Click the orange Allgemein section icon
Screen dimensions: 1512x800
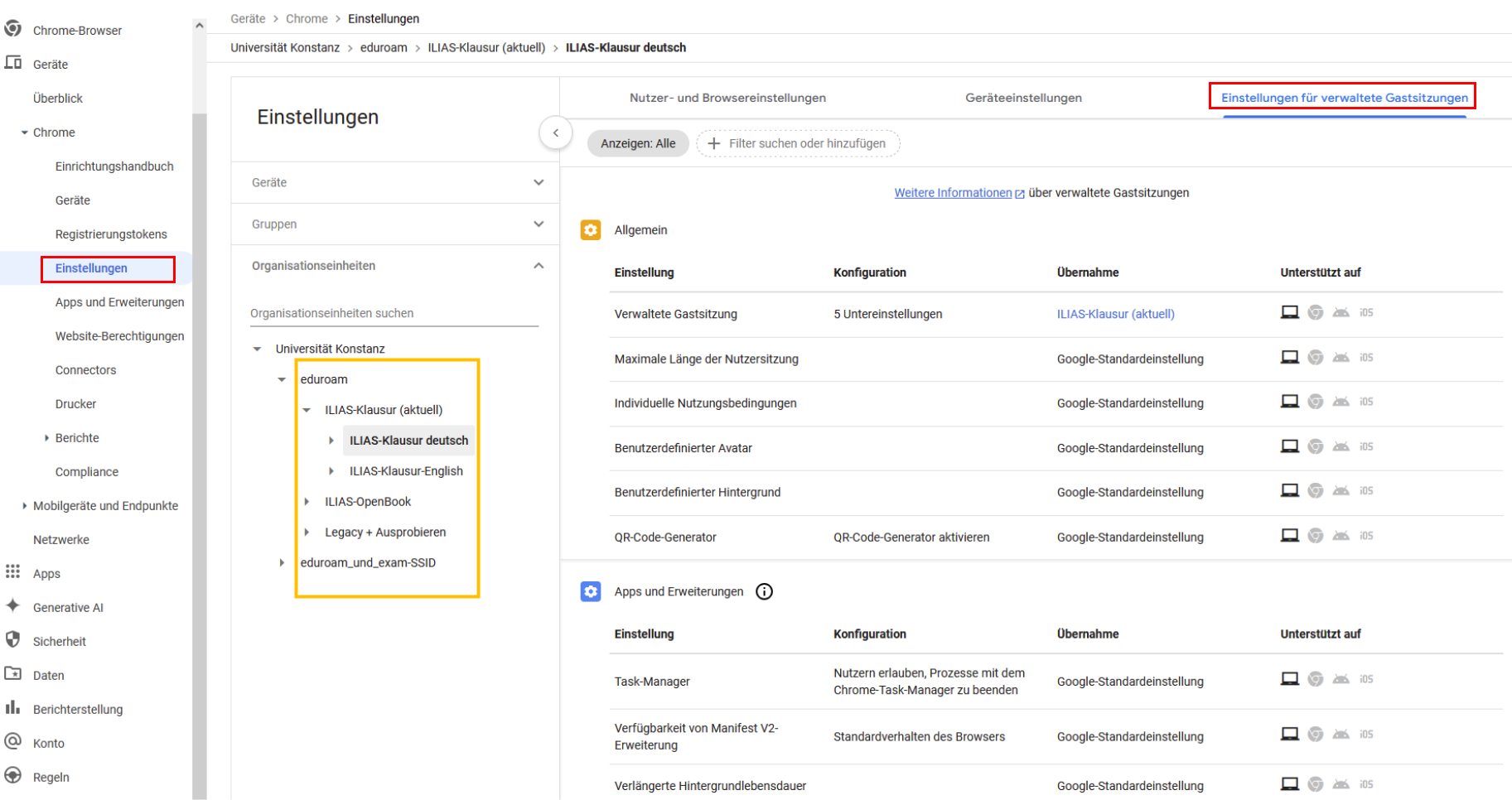click(591, 230)
